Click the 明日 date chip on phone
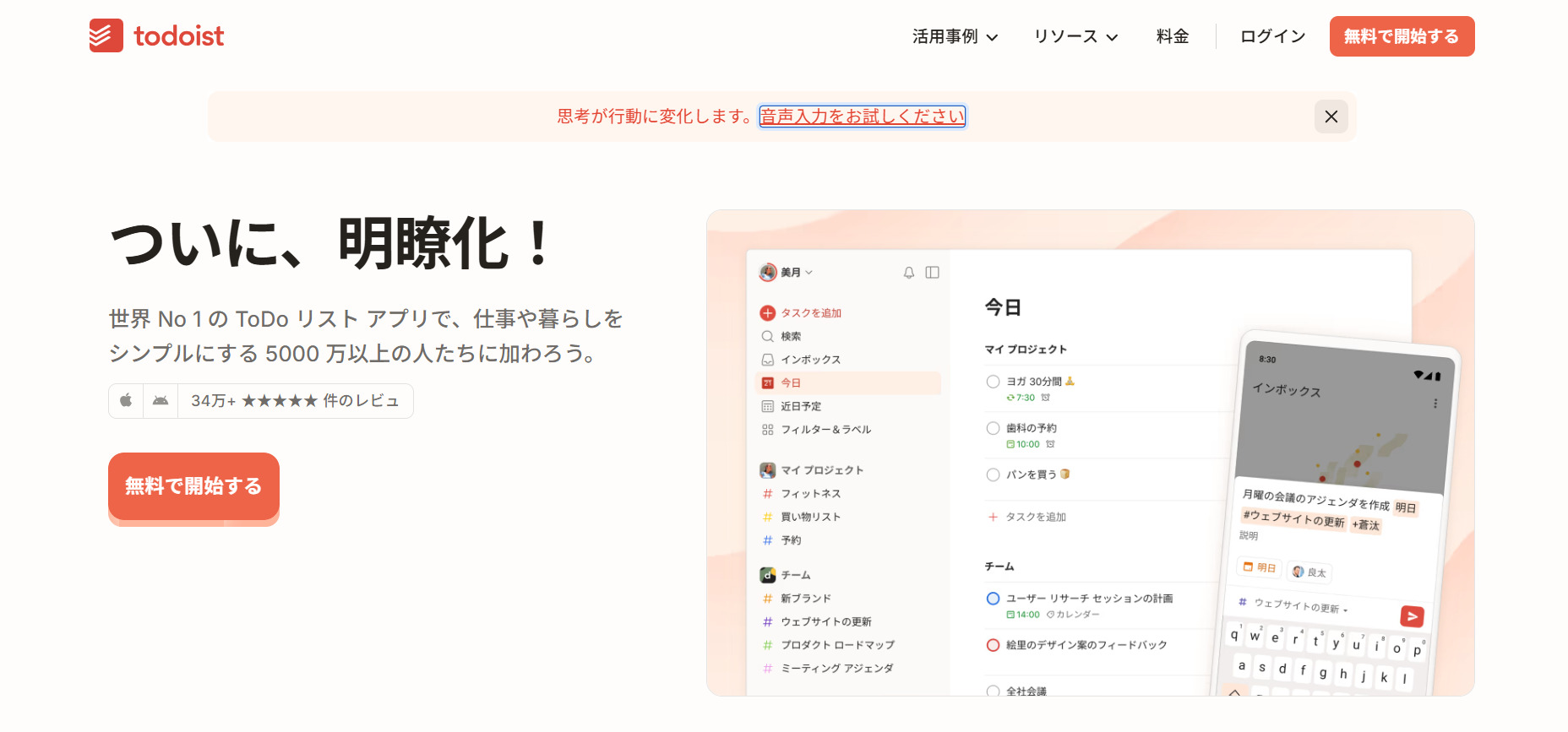Viewport: 1568px width, 732px height. pos(1260,567)
